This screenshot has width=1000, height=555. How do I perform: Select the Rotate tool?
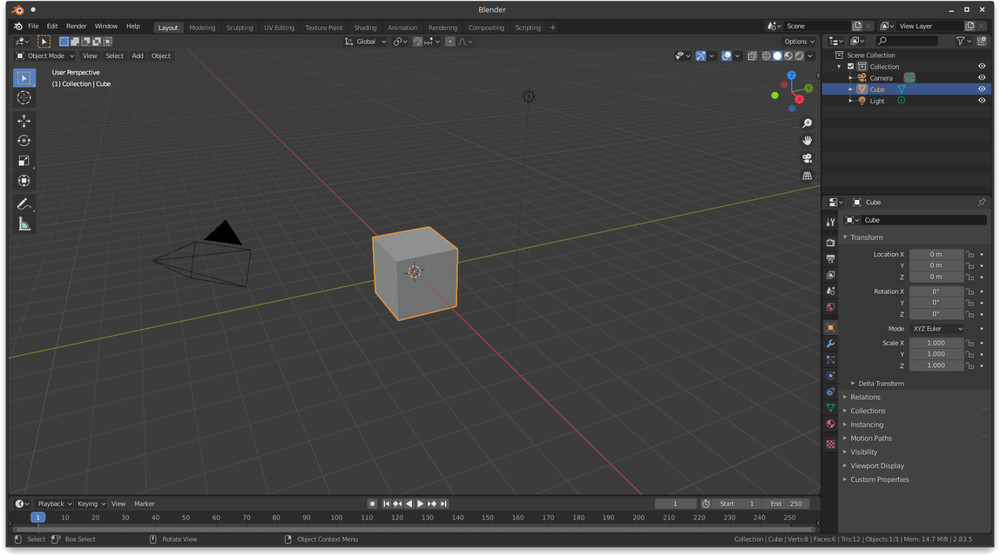pos(24,141)
